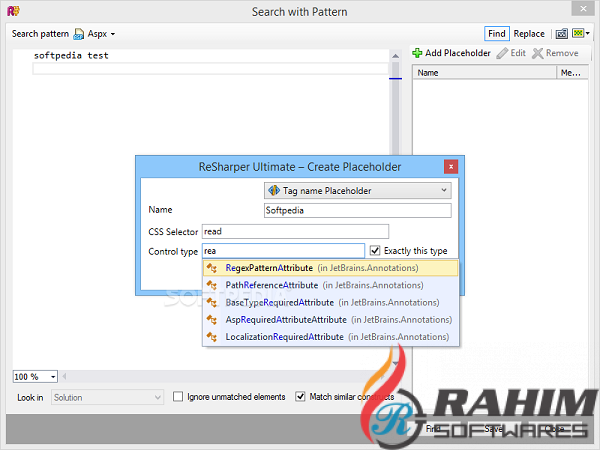
Task: Click the pattern catalog toolbar icon
Action: point(561,34)
